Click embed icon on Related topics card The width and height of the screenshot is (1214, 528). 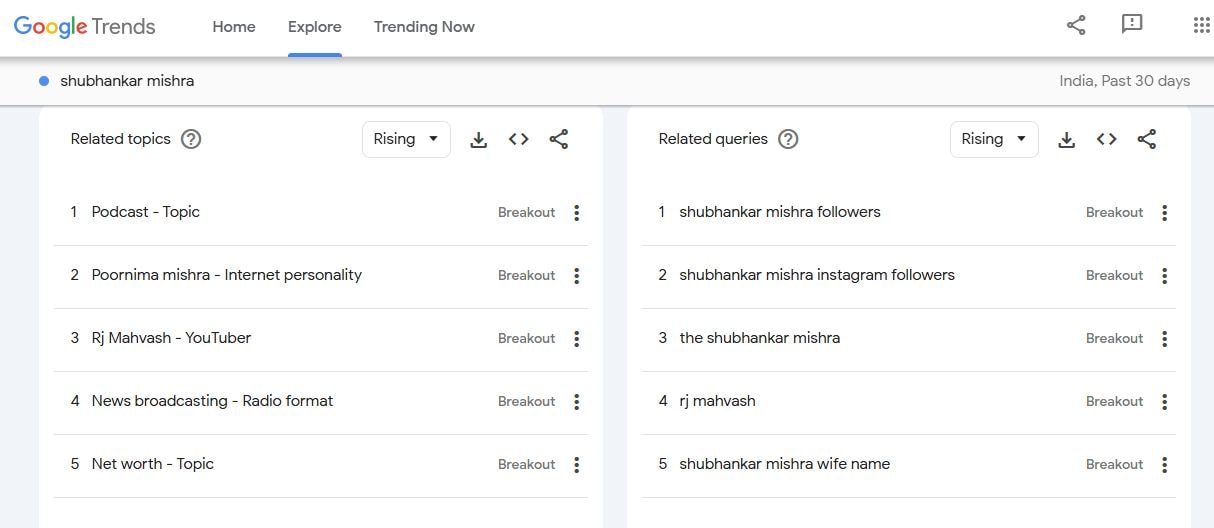pyautogui.click(x=518, y=140)
